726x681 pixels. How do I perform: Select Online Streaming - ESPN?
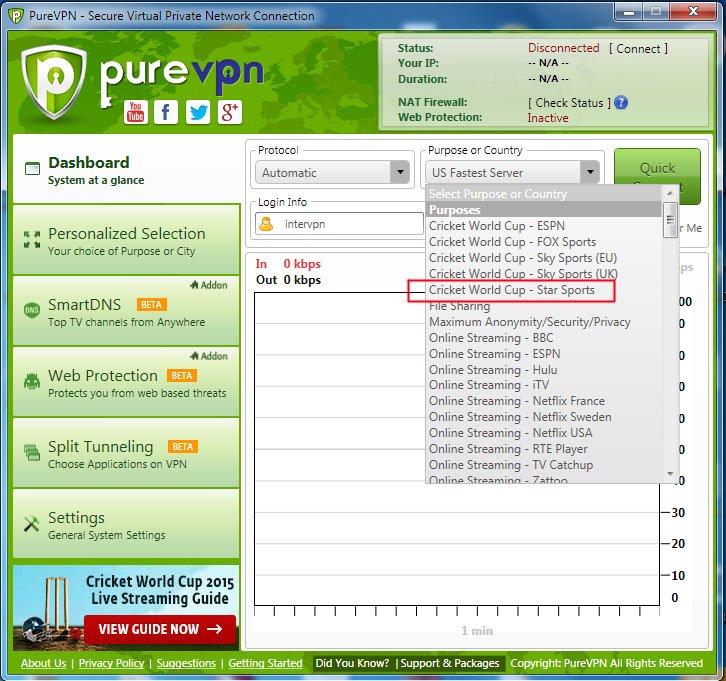544,354
